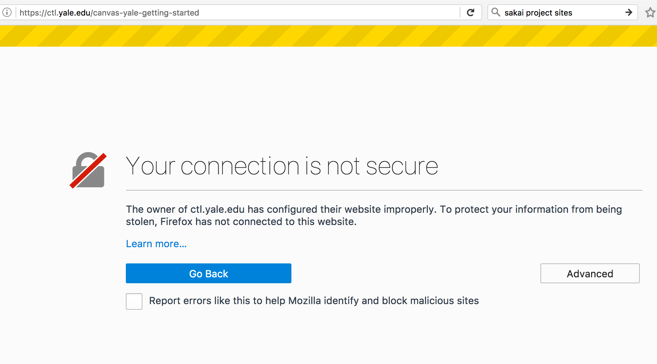Reload the current page

[x=471, y=13]
